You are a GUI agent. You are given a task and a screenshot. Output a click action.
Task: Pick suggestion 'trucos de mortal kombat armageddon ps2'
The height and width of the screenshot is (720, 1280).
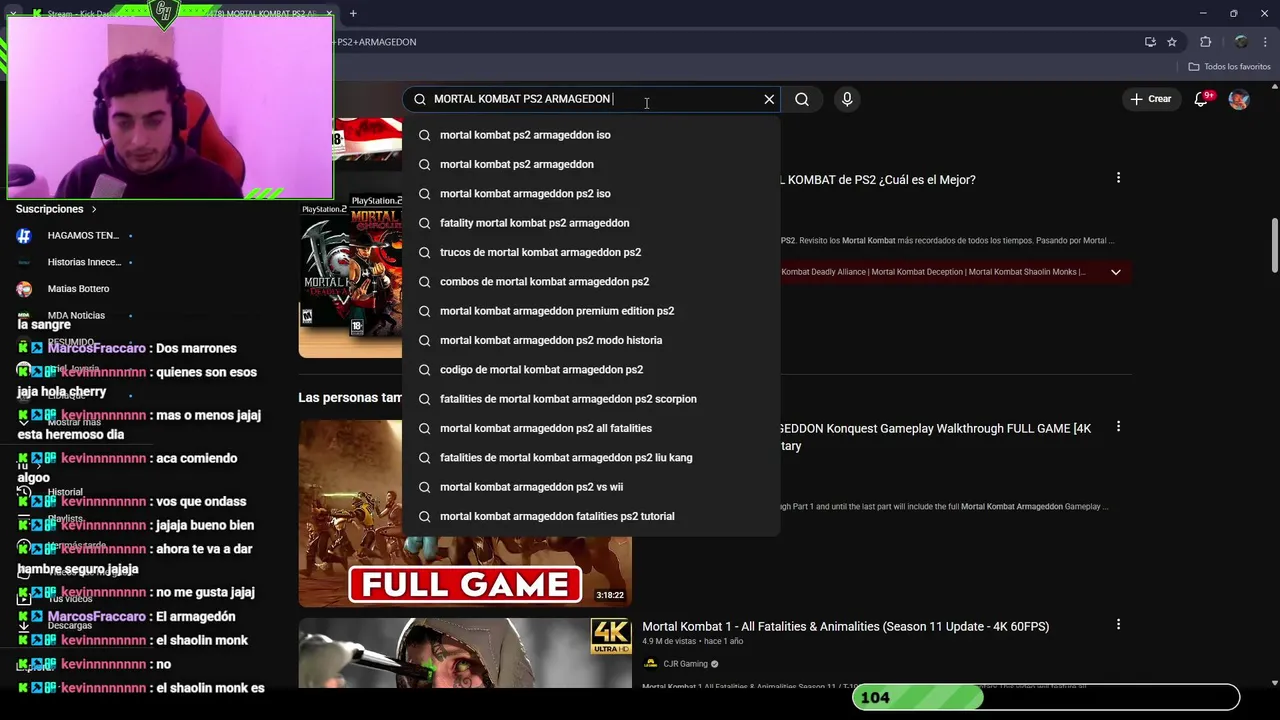591,252
